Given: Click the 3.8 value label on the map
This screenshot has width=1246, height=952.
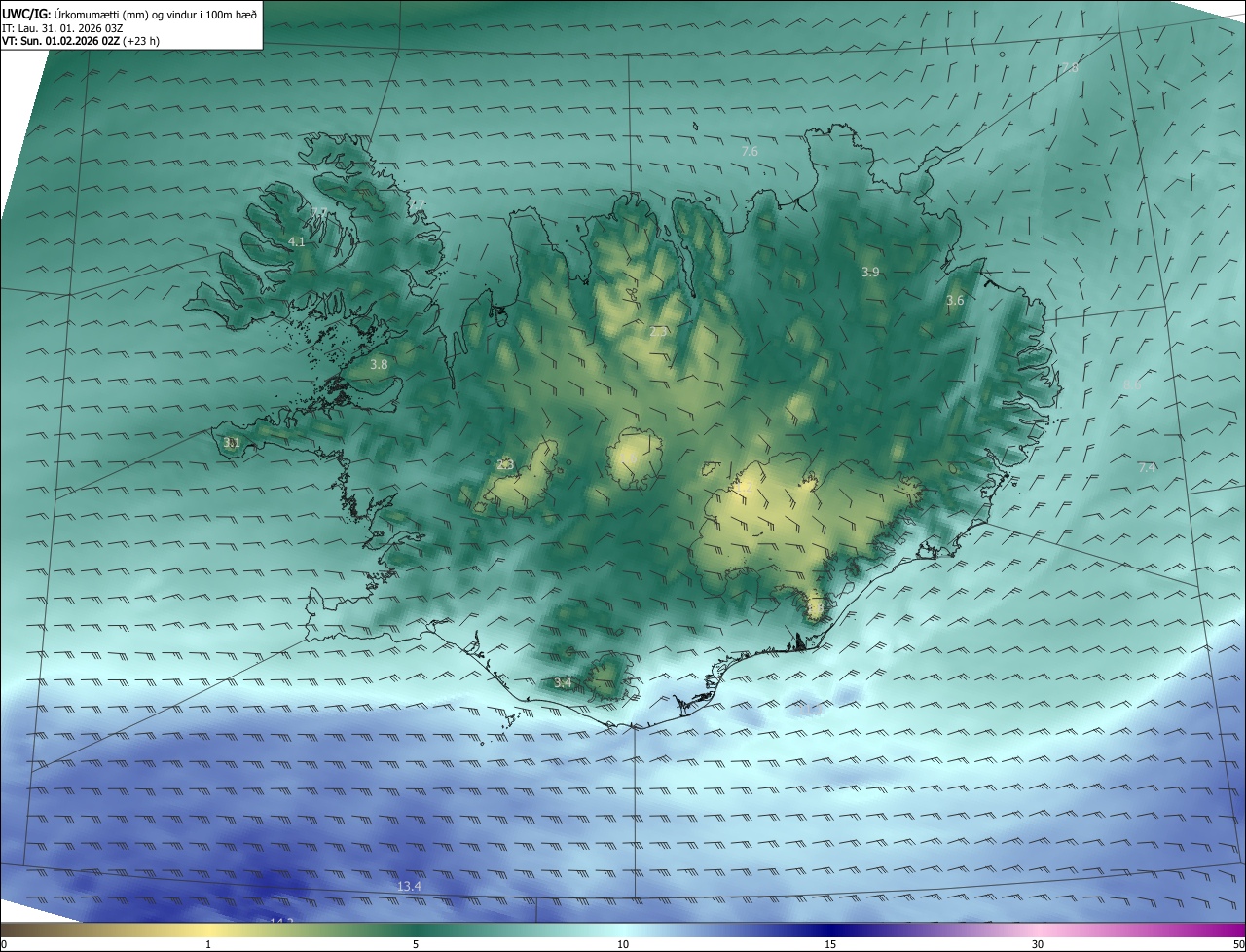Looking at the screenshot, I should (379, 364).
